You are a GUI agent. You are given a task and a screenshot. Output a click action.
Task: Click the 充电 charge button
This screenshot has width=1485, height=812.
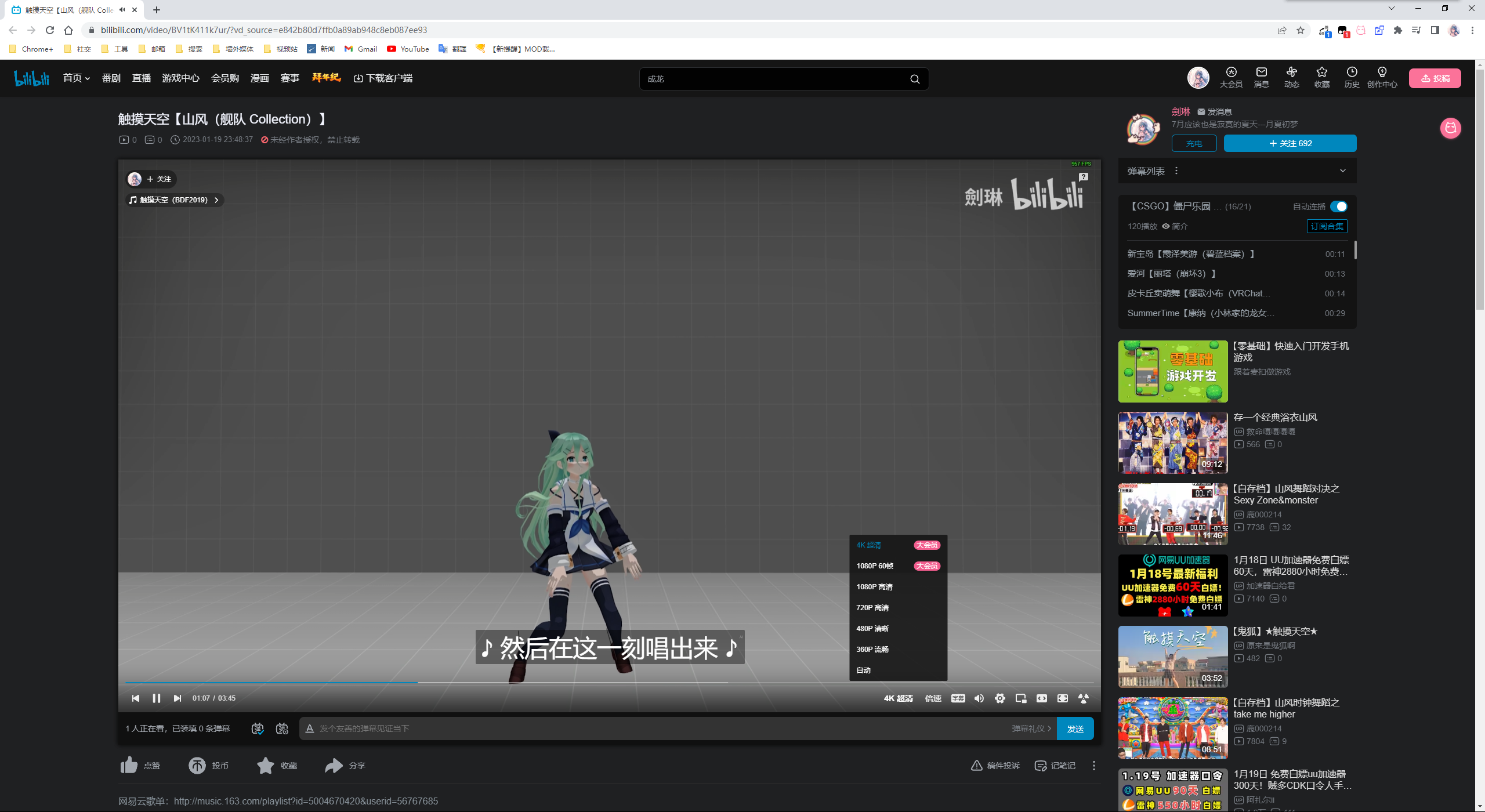1194,143
